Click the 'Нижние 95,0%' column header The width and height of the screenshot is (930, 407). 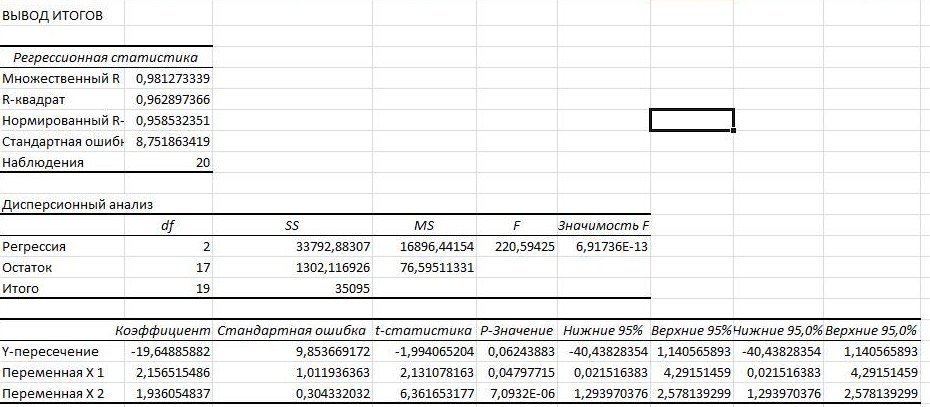(778, 330)
